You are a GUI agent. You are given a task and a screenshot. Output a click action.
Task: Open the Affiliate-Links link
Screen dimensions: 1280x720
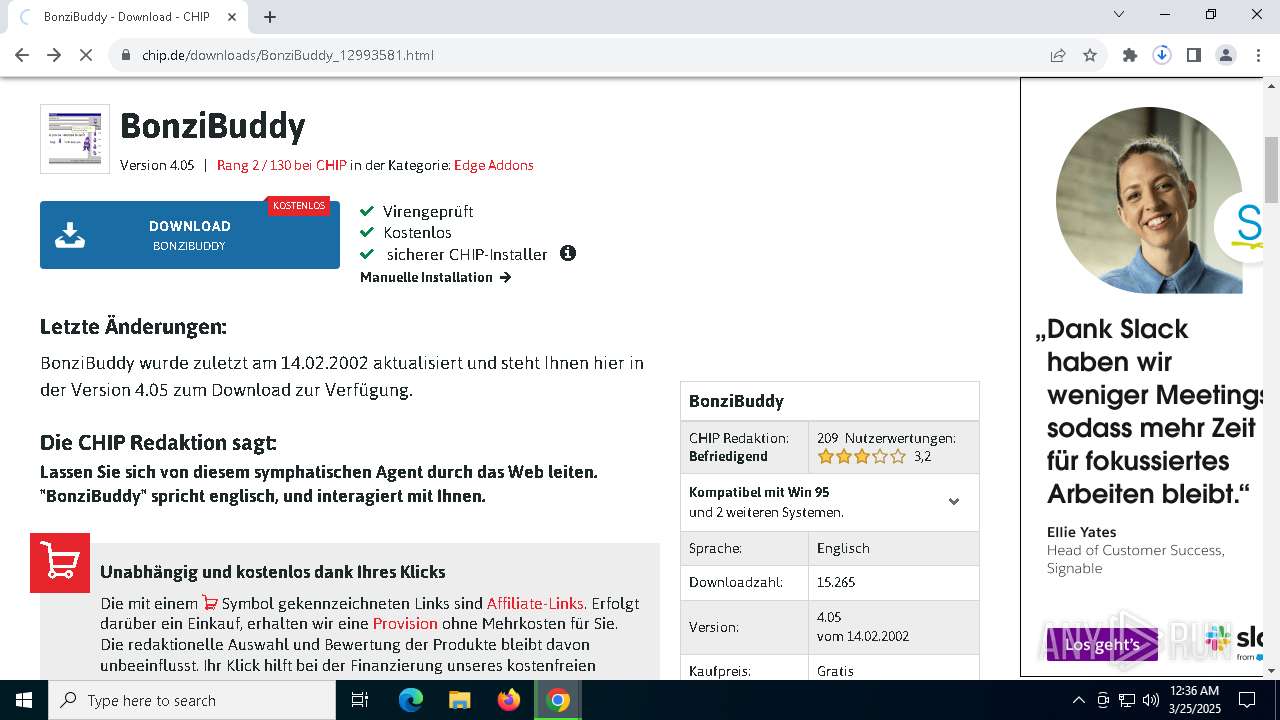[x=535, y=603]
